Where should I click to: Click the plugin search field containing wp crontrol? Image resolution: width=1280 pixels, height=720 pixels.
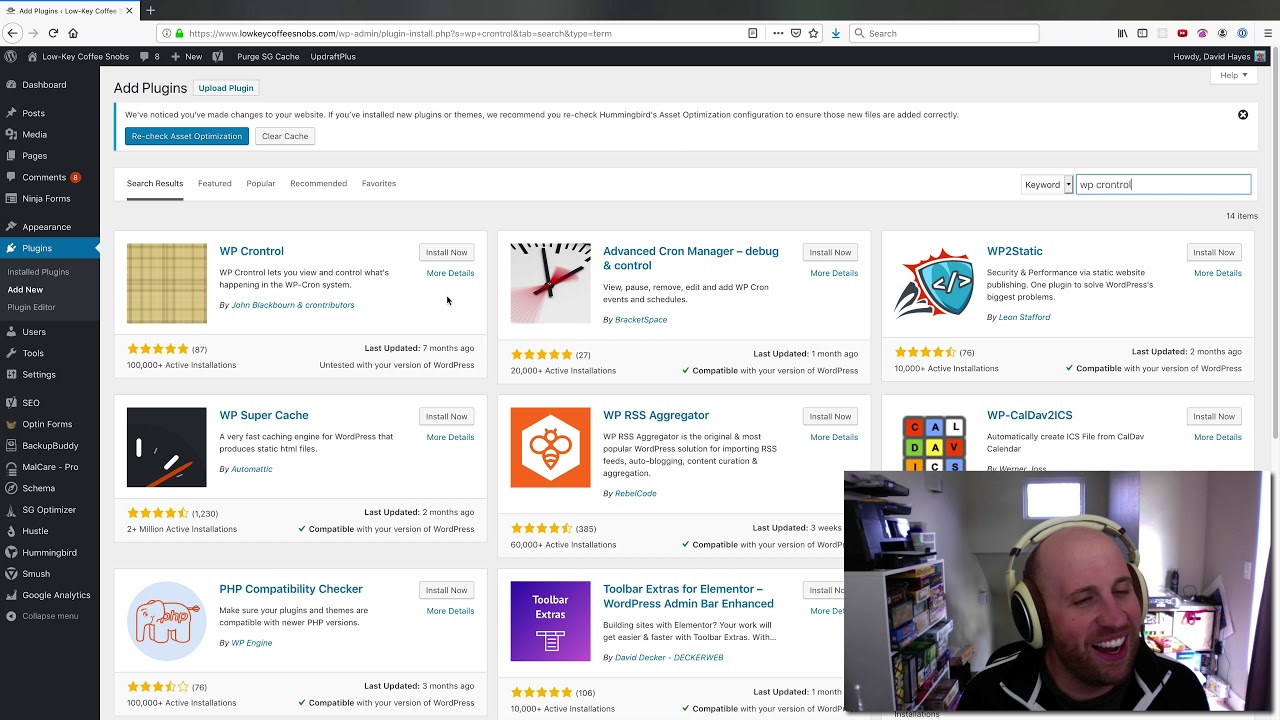[x=1163, y=184]
